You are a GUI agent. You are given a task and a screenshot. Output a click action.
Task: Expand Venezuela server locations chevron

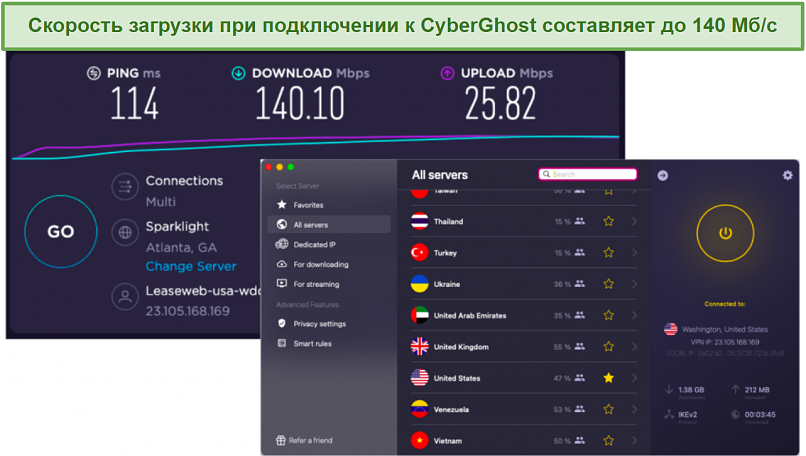point(634,409)
